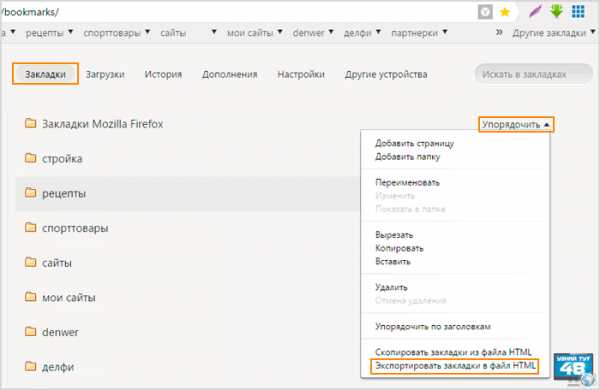
Task: Click the purple feather extension icon
Action: coord(535,12)
